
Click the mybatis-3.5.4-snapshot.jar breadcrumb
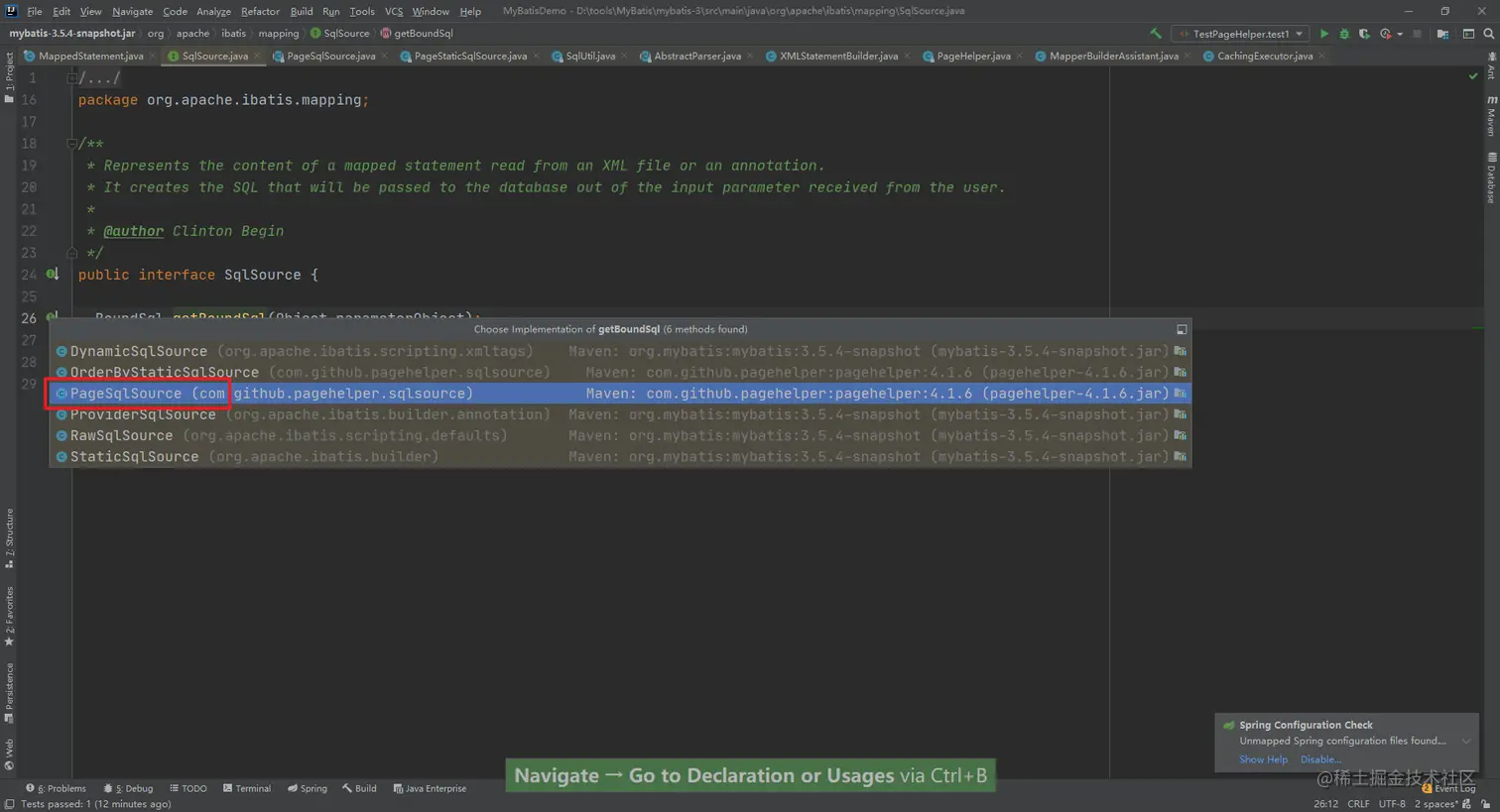click(71, 34)
